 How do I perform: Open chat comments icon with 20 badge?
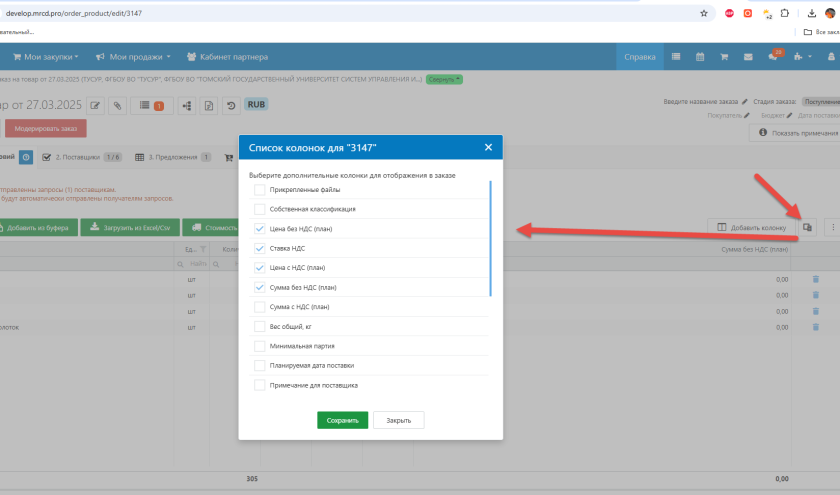(x=774, y=56)
